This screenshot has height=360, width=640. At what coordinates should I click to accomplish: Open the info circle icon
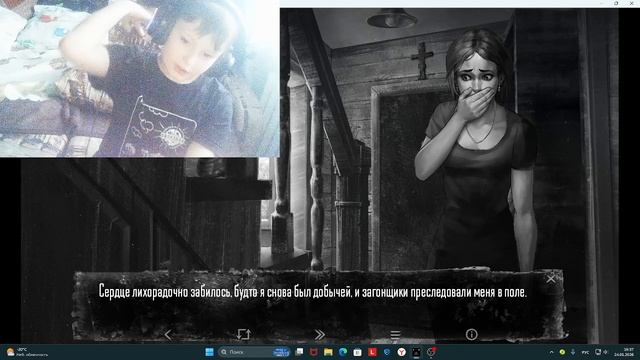(471, 335)
